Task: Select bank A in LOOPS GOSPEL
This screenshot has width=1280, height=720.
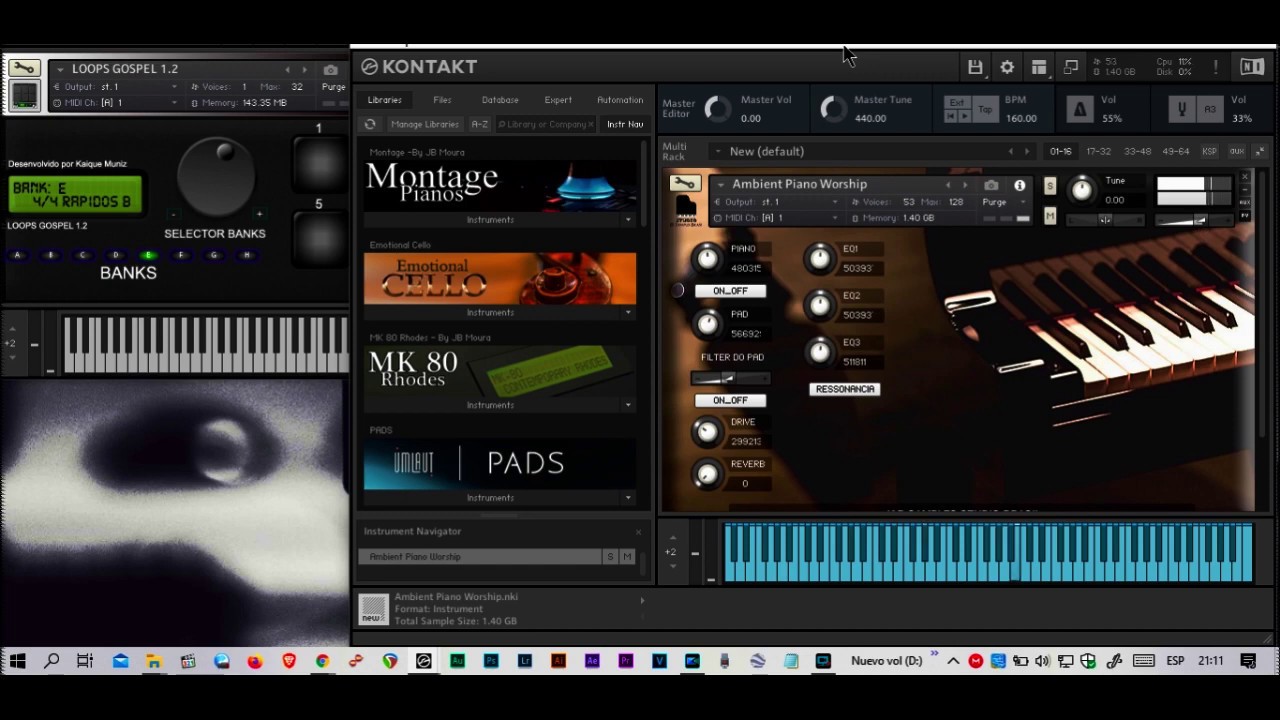Action: pos(17,256)
